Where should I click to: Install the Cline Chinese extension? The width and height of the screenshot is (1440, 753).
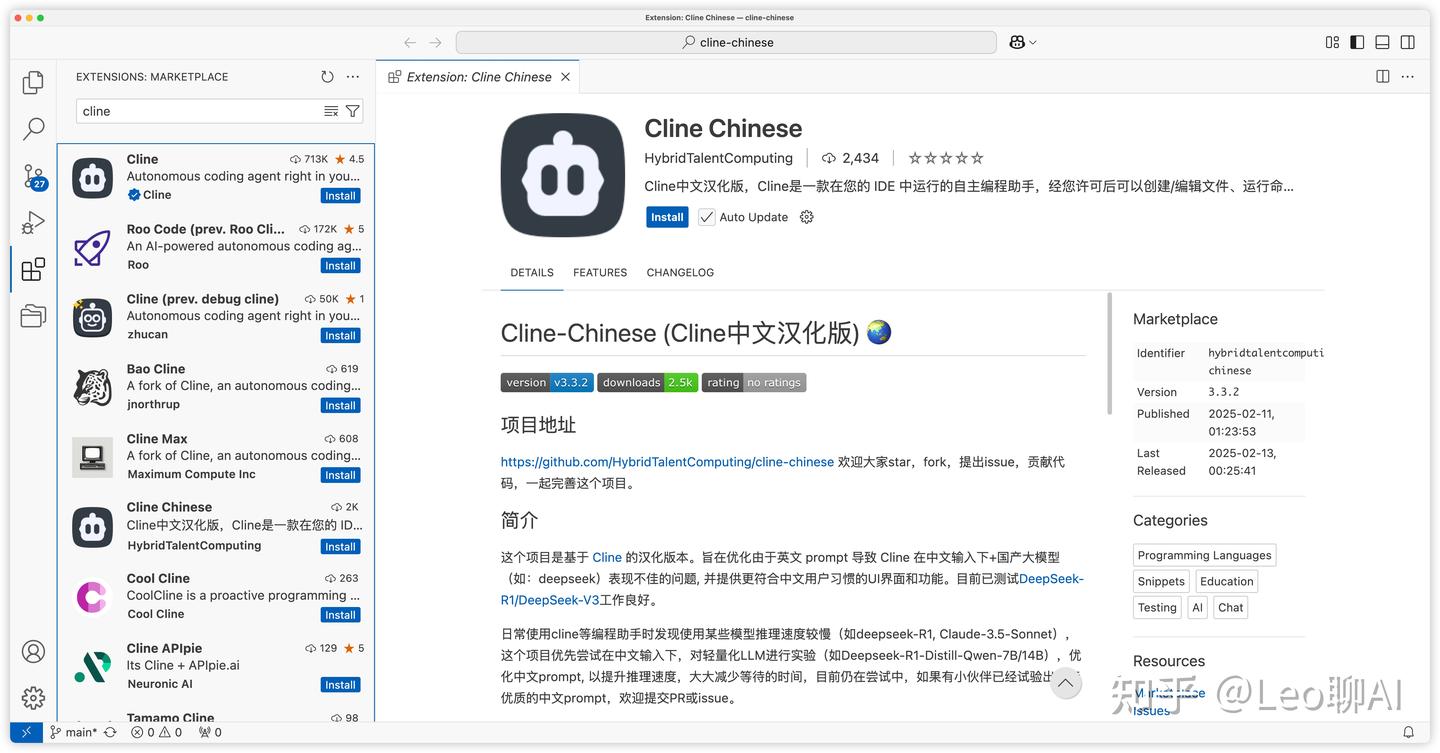(667, 217)
